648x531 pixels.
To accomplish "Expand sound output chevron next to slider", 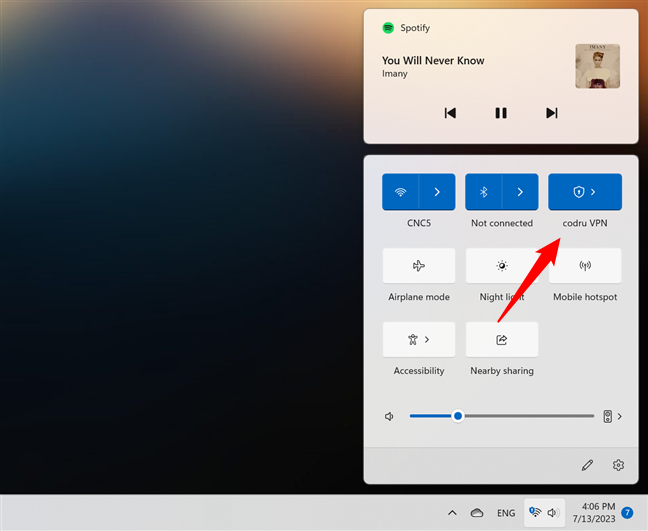I will coord(619,417).
